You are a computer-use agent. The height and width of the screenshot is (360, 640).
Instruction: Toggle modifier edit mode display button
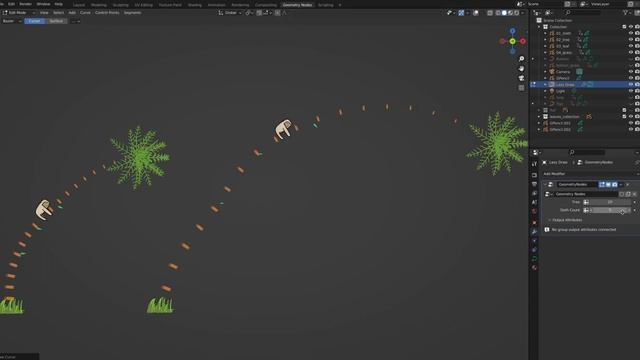602,184
